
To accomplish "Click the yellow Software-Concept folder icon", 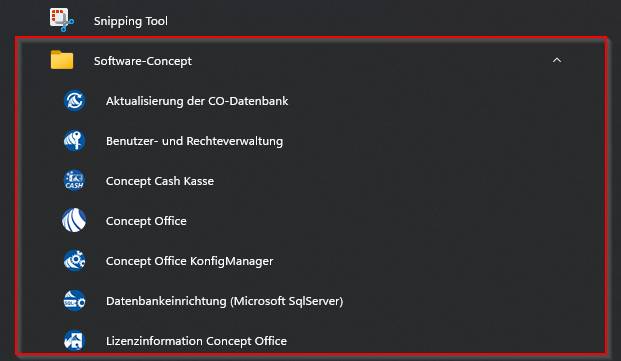I will pos(62,60).
